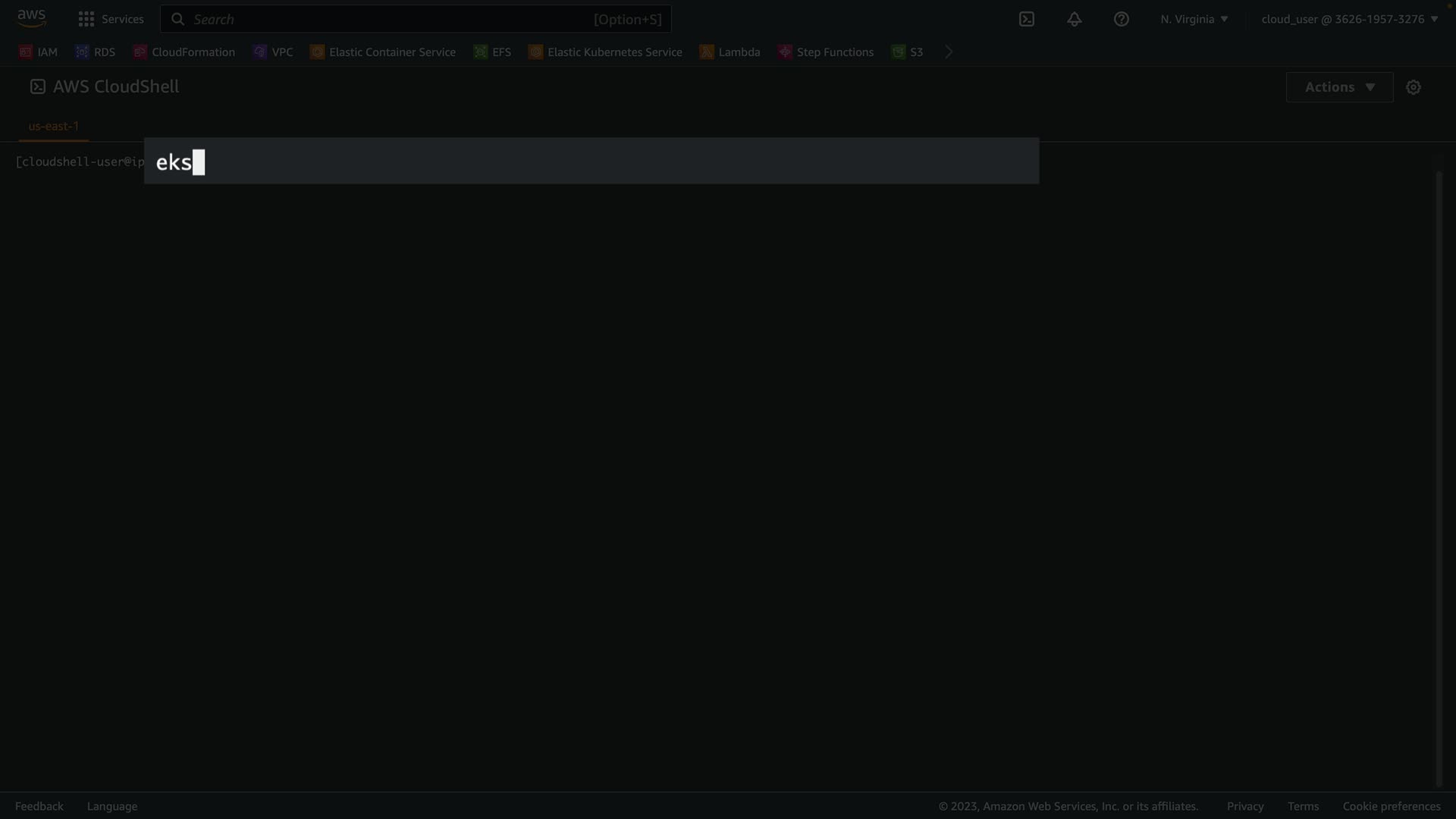This screenshot has width=1456, height=819.
Task: Open CloudShell from top bar icon
Action: (x=1026, y=19)
